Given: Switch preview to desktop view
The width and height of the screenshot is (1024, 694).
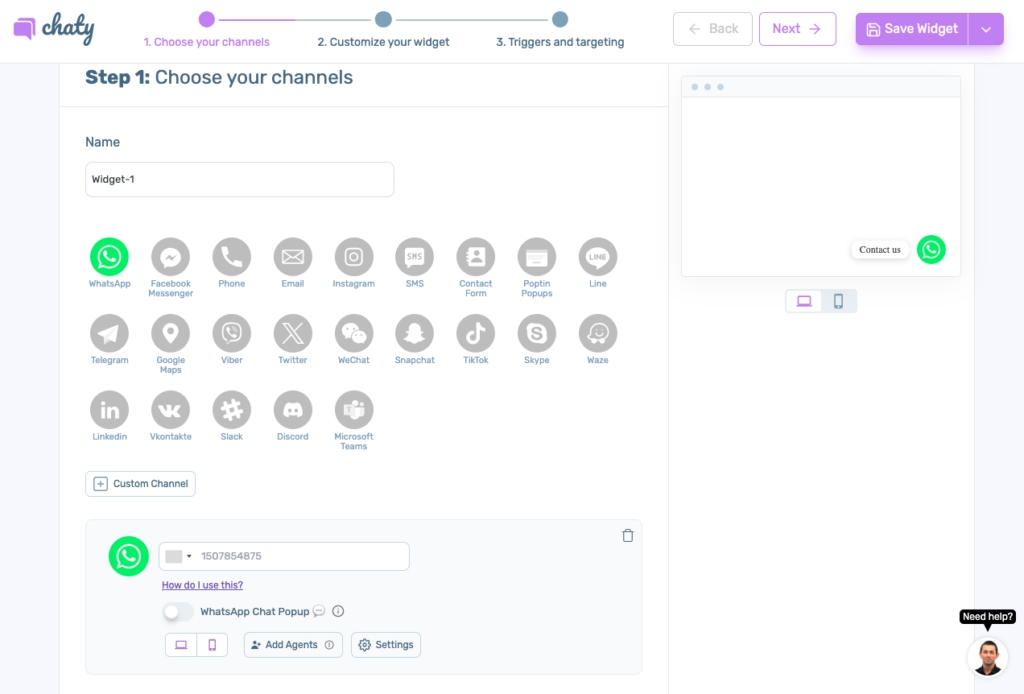Looking at the screenshot, I should (804, 301).
